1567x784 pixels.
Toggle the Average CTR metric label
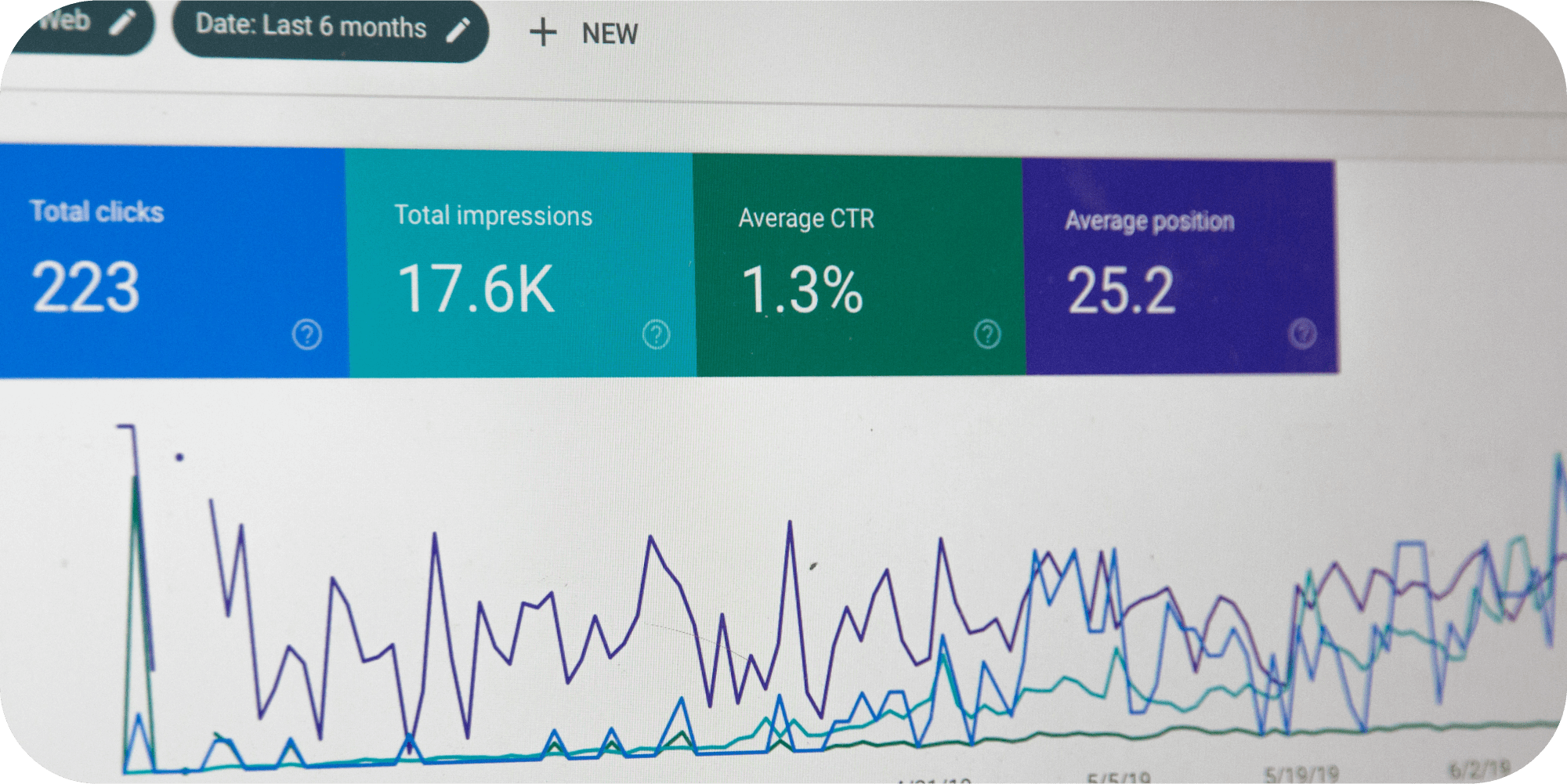pos(805,219)
